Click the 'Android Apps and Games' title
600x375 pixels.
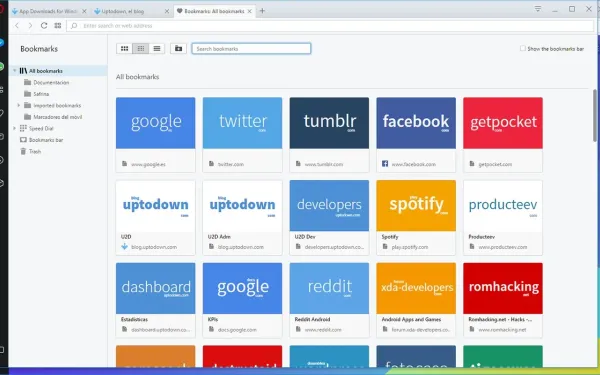click(411, 319)
